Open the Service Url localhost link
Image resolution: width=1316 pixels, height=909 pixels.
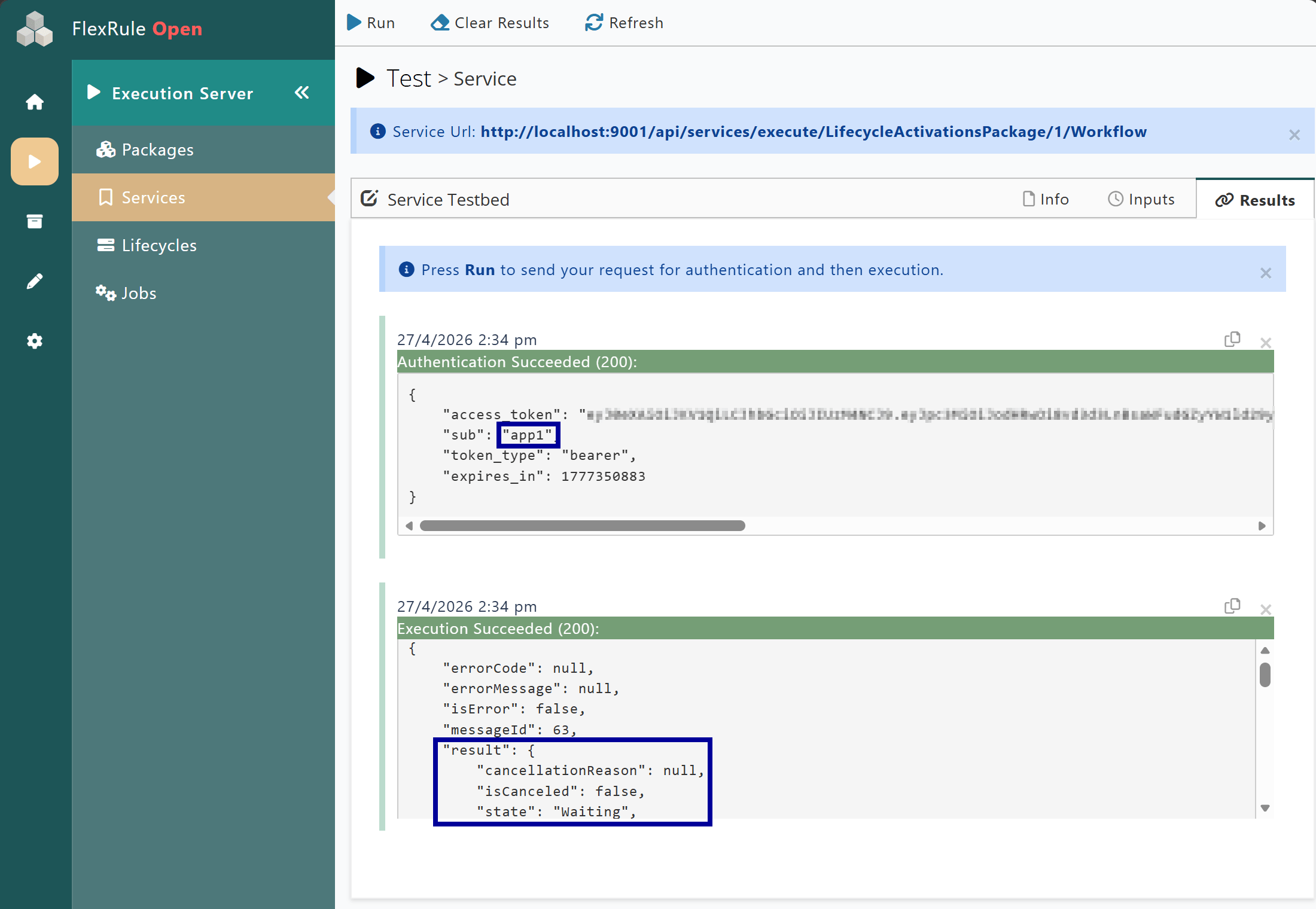tap(814, 132)
